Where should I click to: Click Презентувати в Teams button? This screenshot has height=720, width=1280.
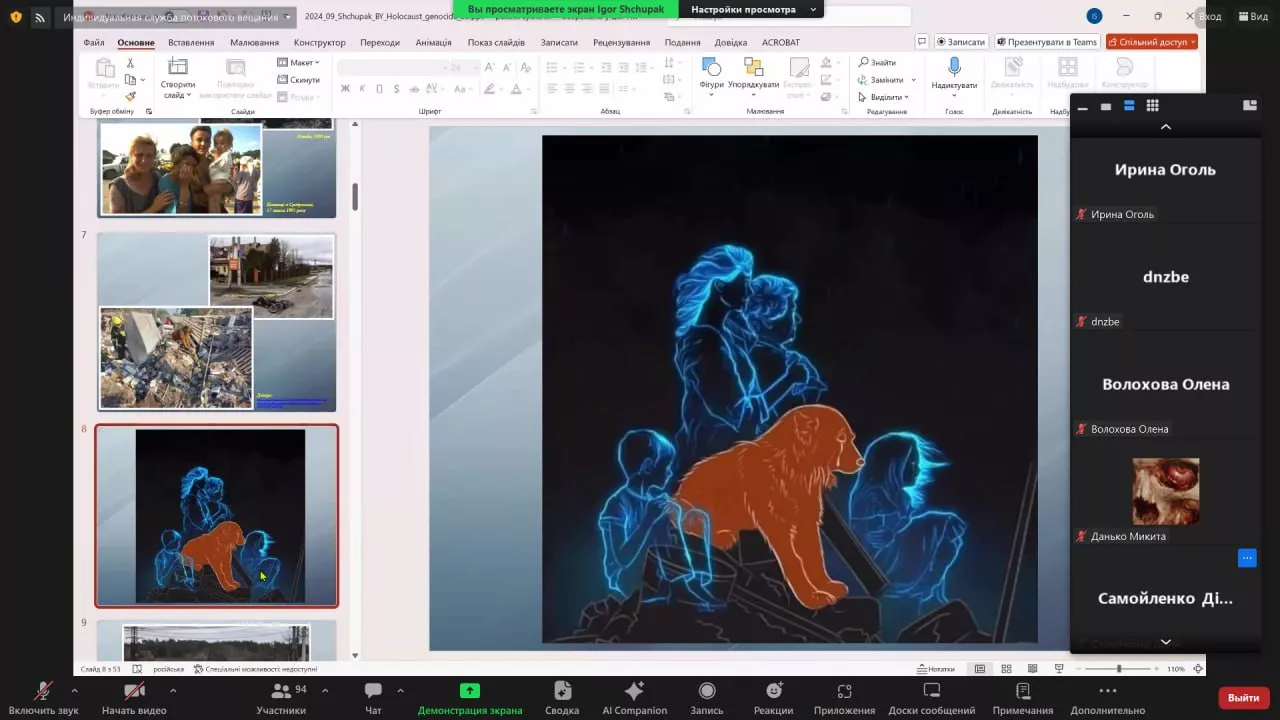pyautogui.click(x=1046, y=42)
